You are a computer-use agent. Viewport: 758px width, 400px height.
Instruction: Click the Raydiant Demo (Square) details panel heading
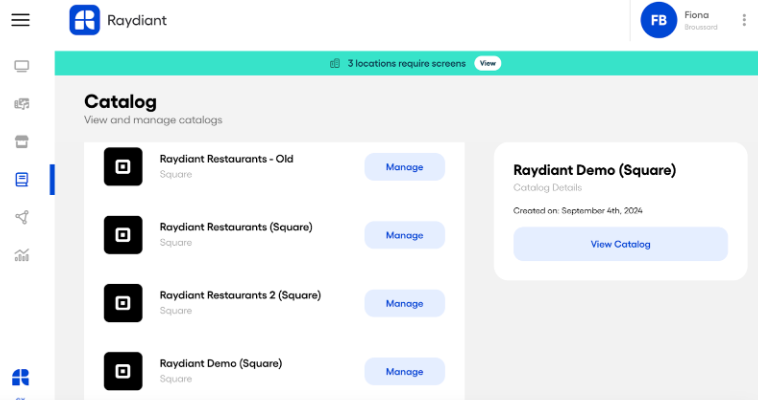[x=595, y=170]
